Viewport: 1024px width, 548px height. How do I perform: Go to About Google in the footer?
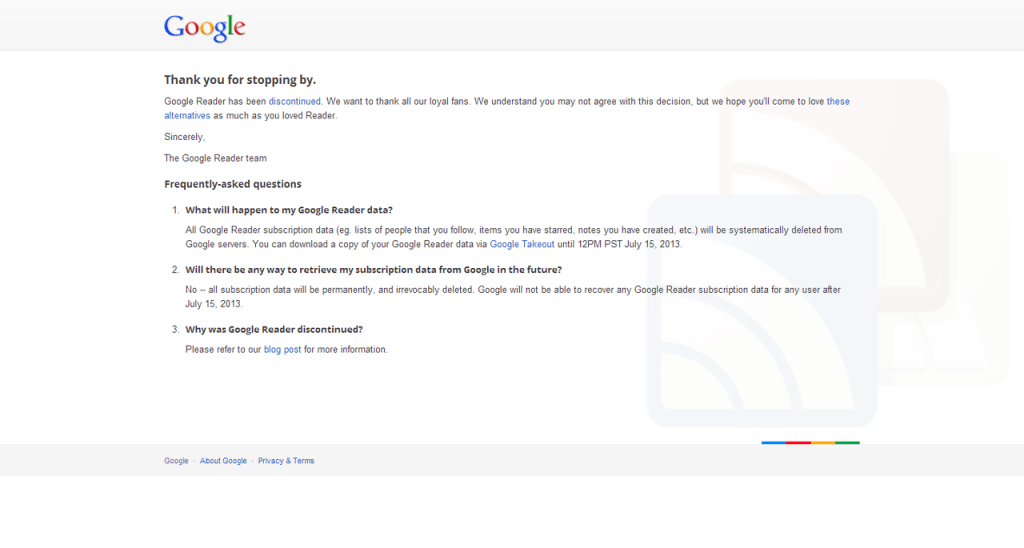[223, 461]
